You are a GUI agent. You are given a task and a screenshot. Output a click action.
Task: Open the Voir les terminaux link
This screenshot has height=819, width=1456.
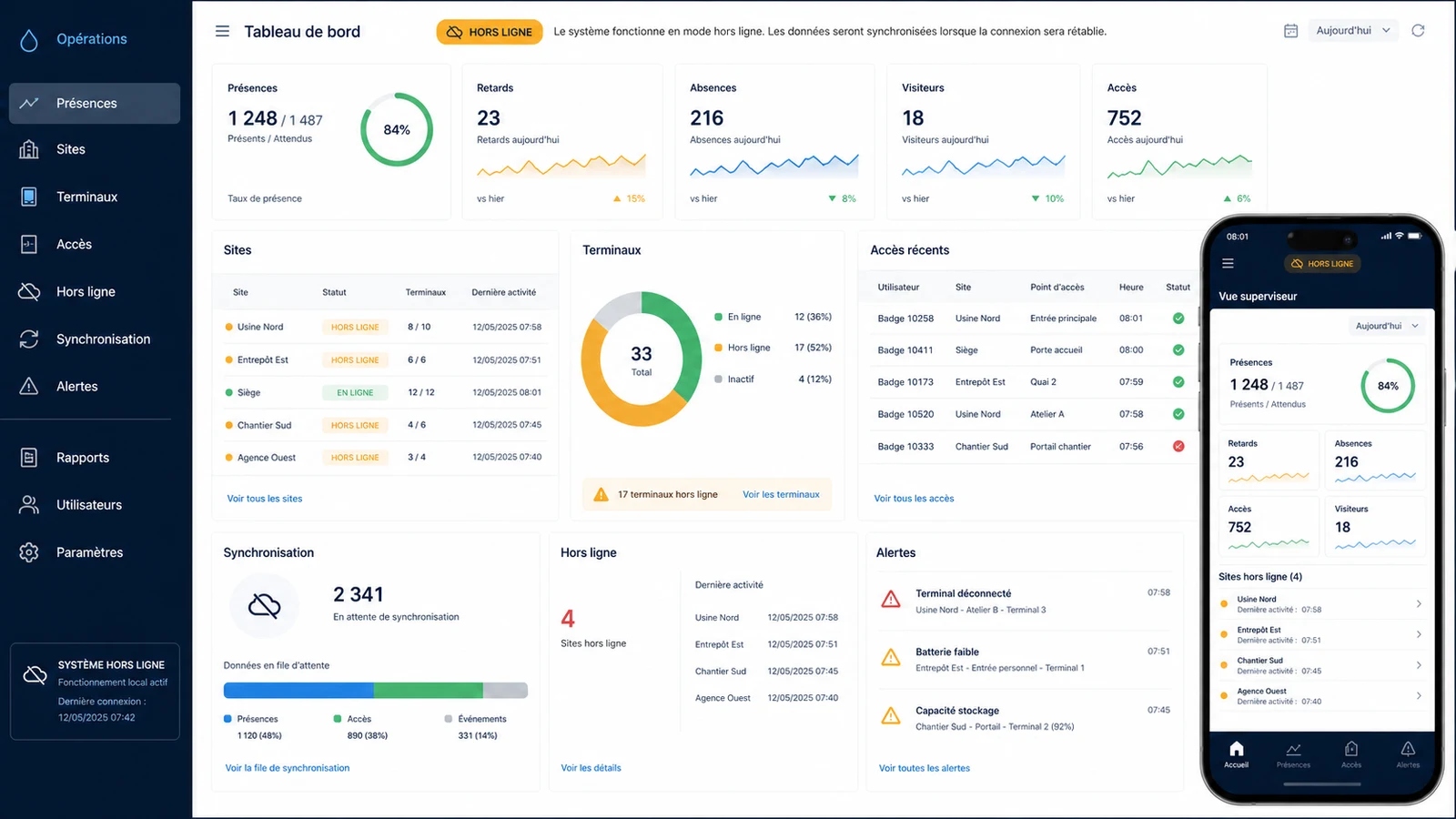point(781,494)
